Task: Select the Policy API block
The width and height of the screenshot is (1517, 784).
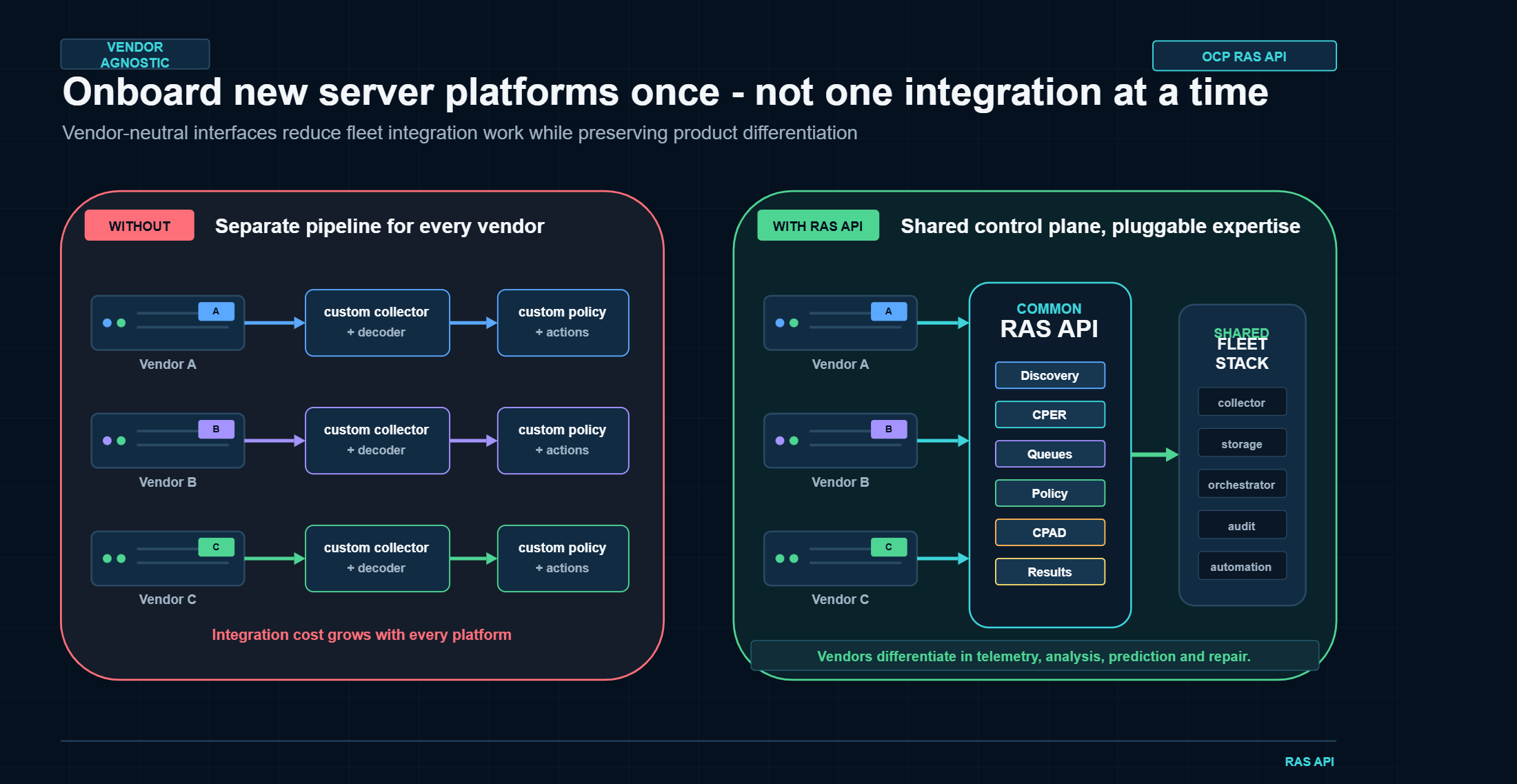Action: (x=1049, y=493)
